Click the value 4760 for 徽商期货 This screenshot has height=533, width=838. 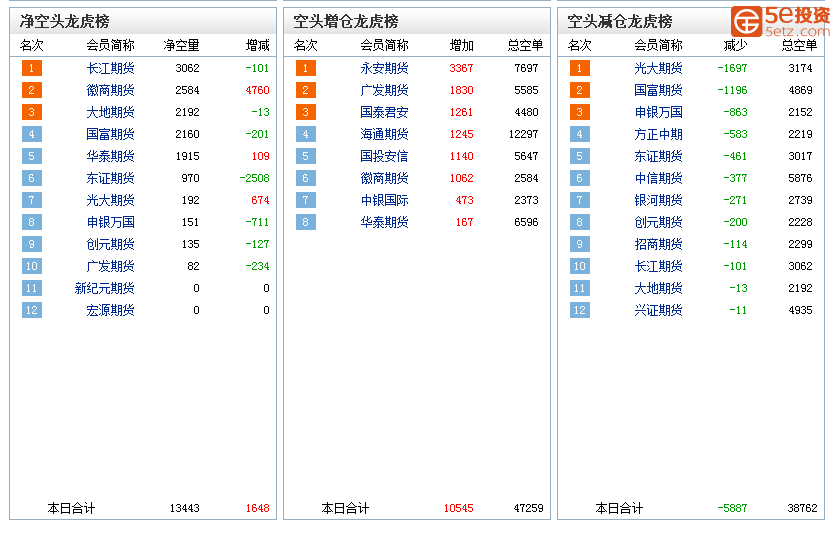click(x=258, y=90)
